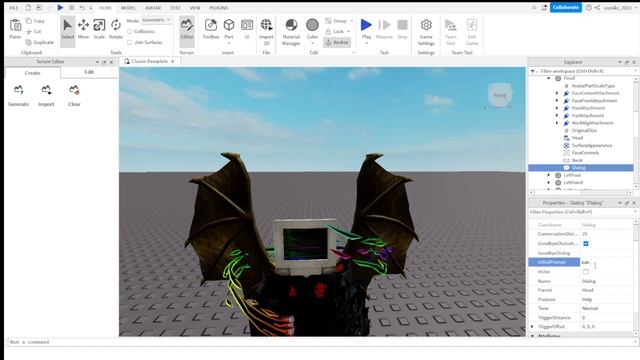Open the Edit tab in Terrain Editor
Screen dimensions: 640x360
[89, 72]
